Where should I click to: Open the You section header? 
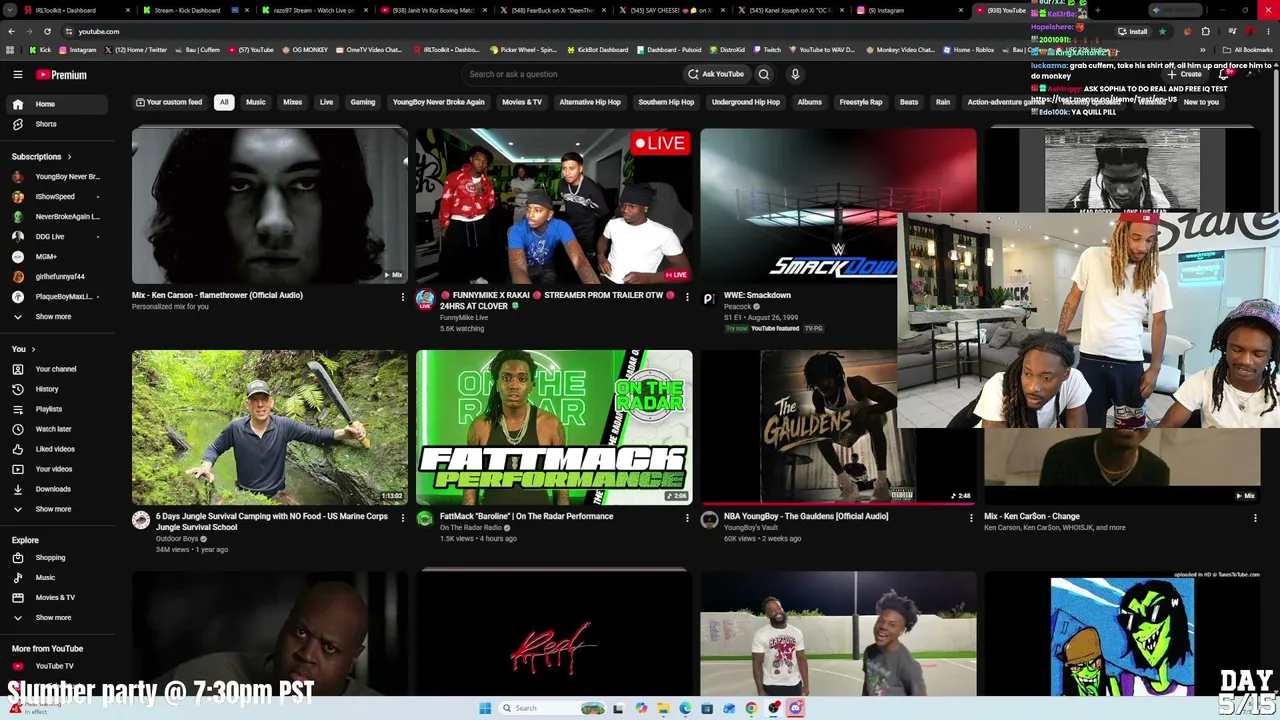pyautogui.click(x=24, y=349)
